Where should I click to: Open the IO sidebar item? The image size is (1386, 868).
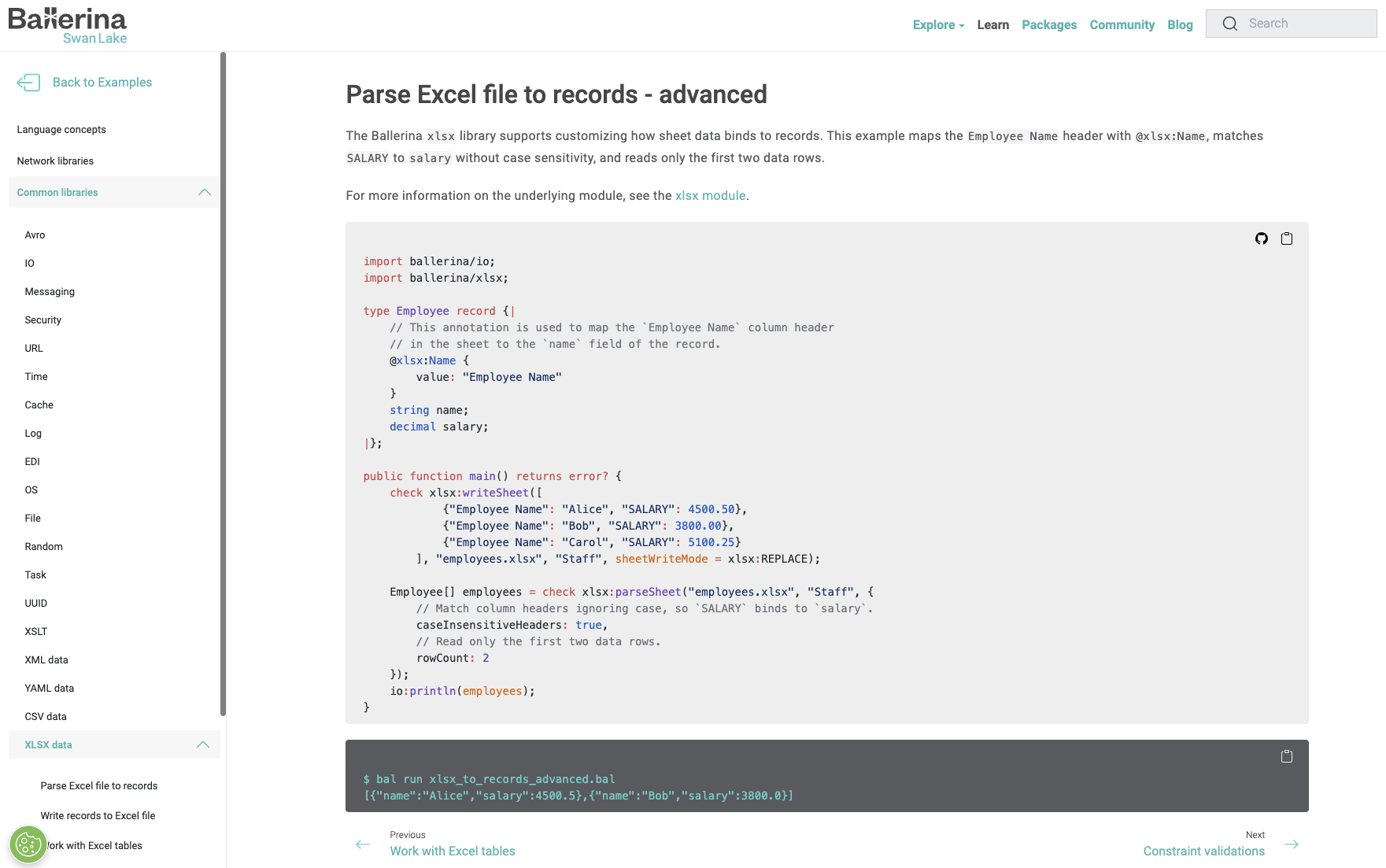30,263
